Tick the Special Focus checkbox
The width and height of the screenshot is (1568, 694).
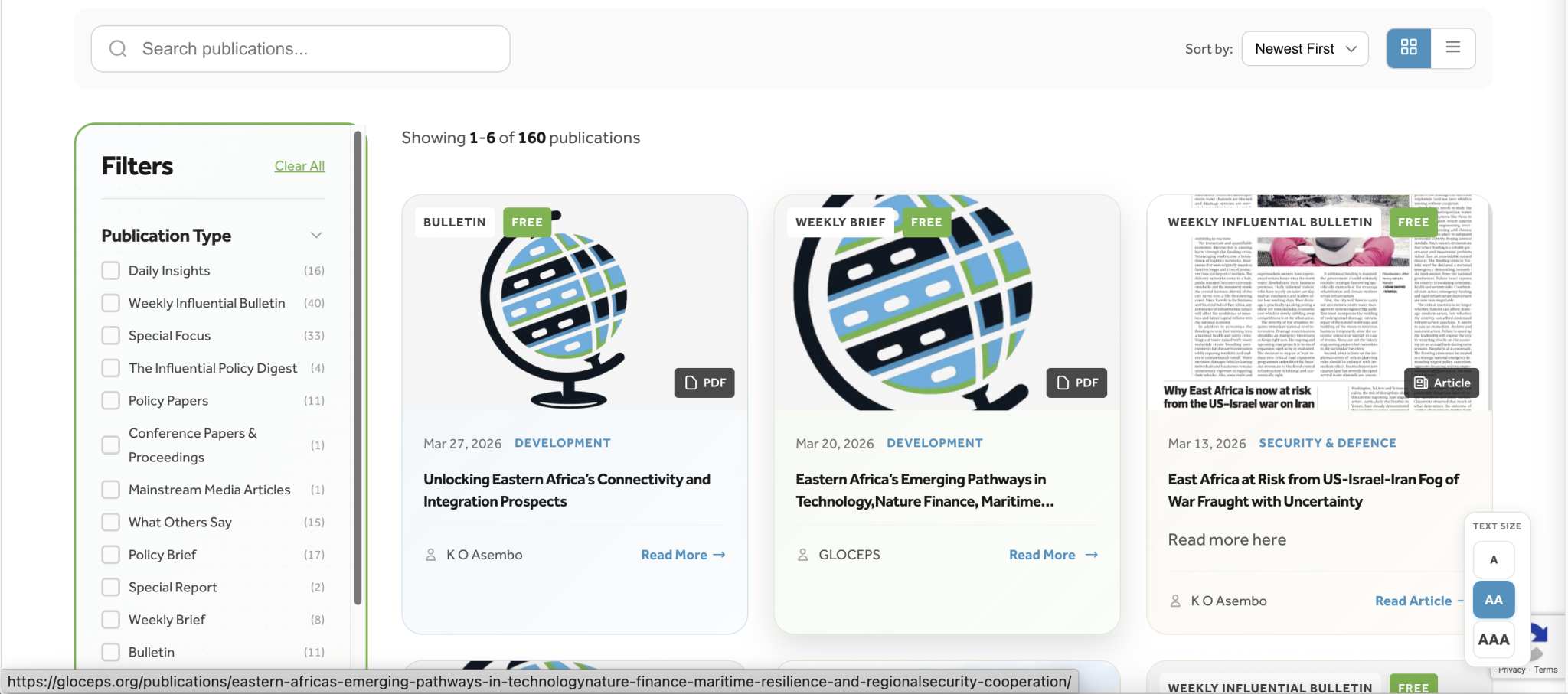(111, 336)
